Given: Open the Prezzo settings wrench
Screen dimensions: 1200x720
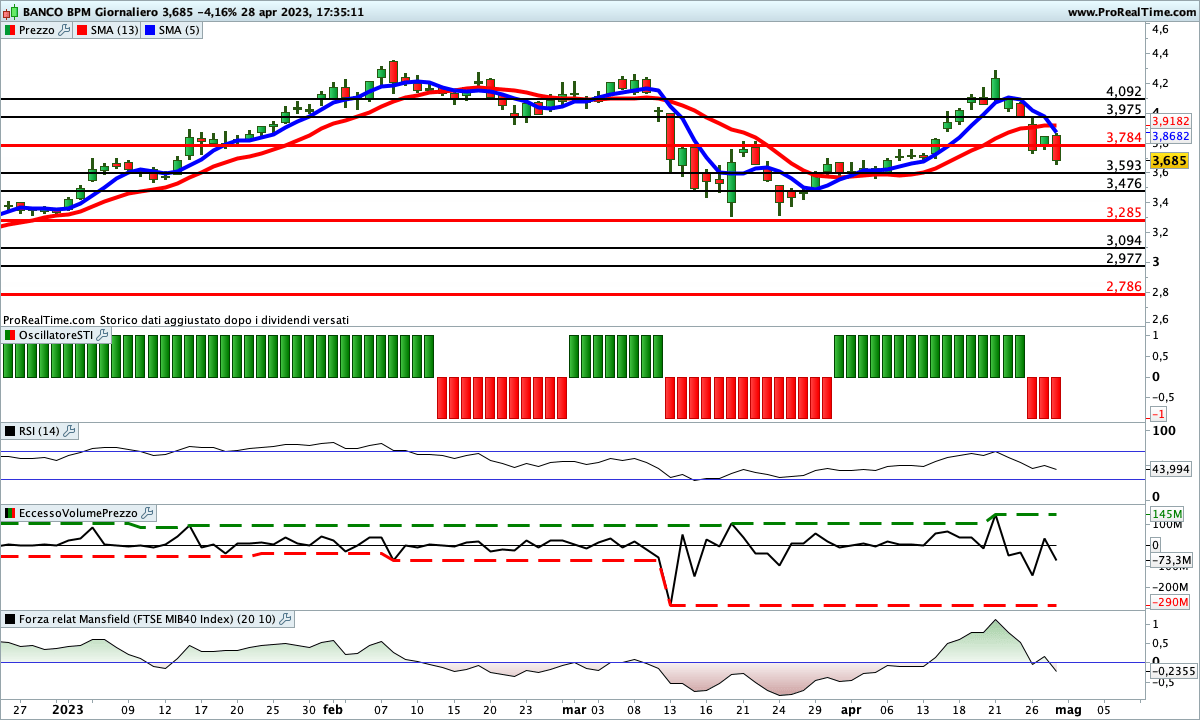Looking at the screenshot, I should tap(65, 30).
